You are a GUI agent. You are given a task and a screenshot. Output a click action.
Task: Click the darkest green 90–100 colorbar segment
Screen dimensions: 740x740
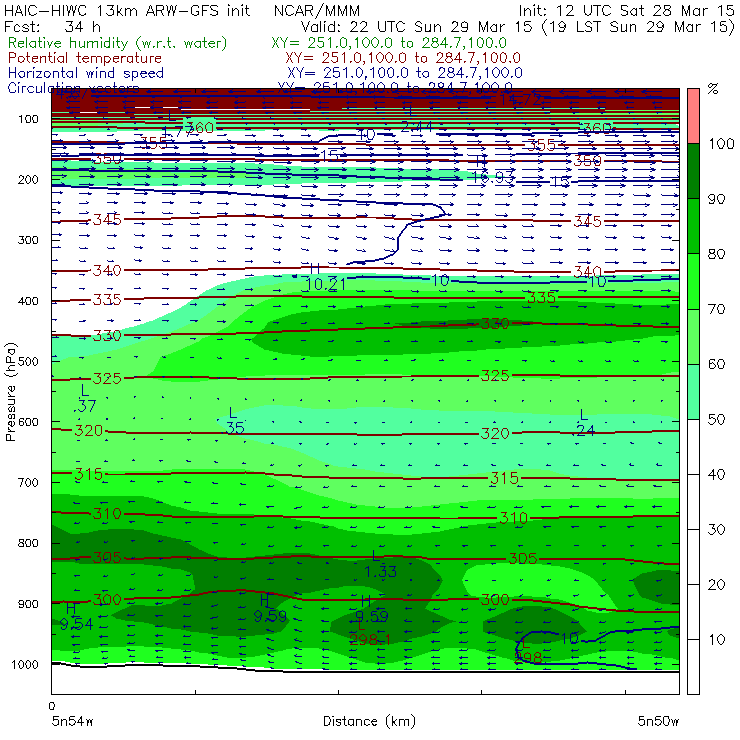(693, 171)
